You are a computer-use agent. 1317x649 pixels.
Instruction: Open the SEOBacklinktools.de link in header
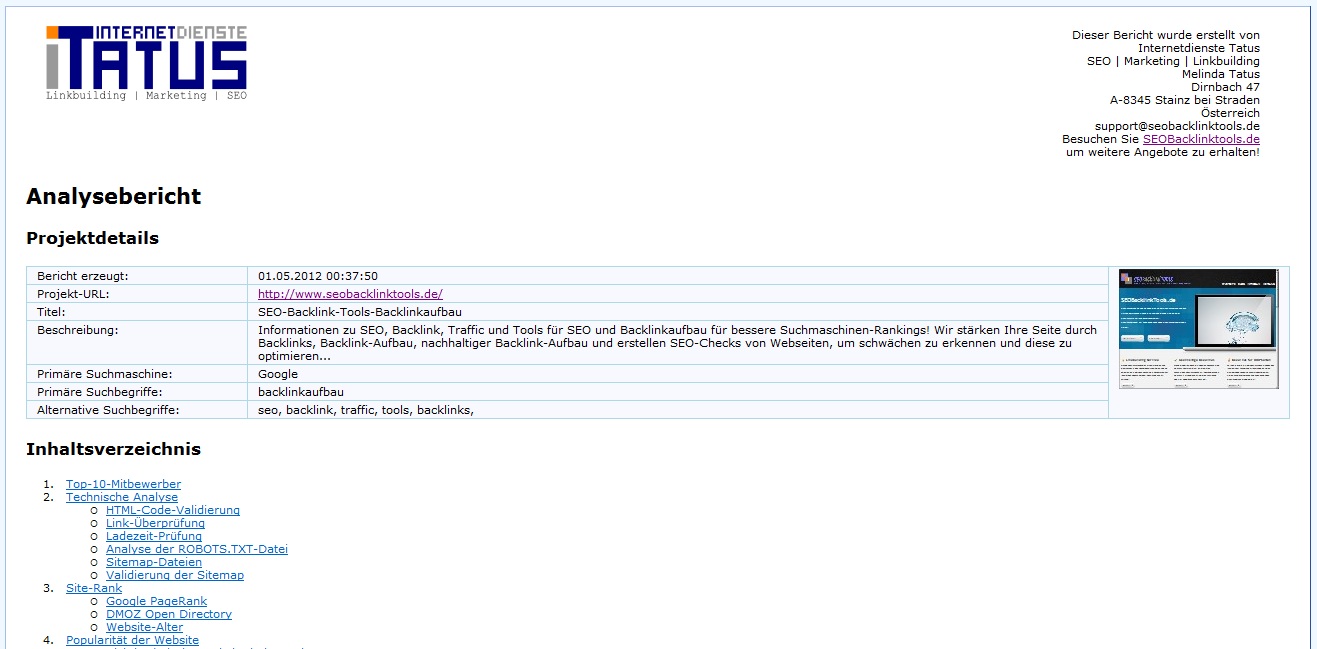click(x=1200, y=139)
